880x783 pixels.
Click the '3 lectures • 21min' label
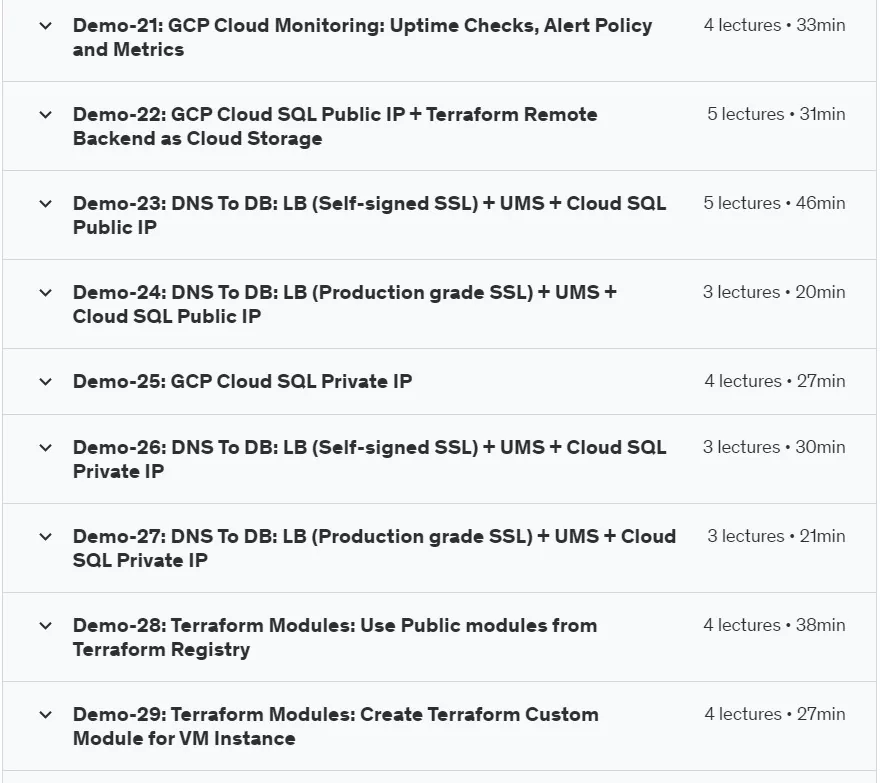point(776,537)
